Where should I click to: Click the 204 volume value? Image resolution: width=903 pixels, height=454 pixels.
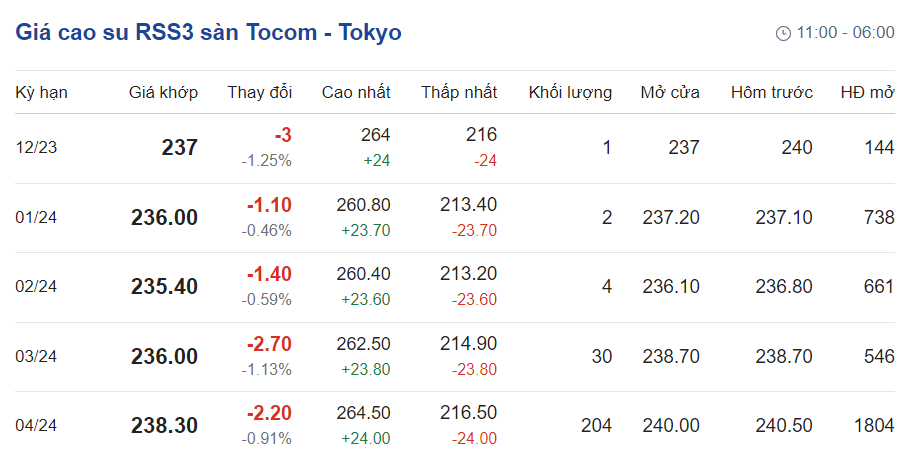pos(596,425)
